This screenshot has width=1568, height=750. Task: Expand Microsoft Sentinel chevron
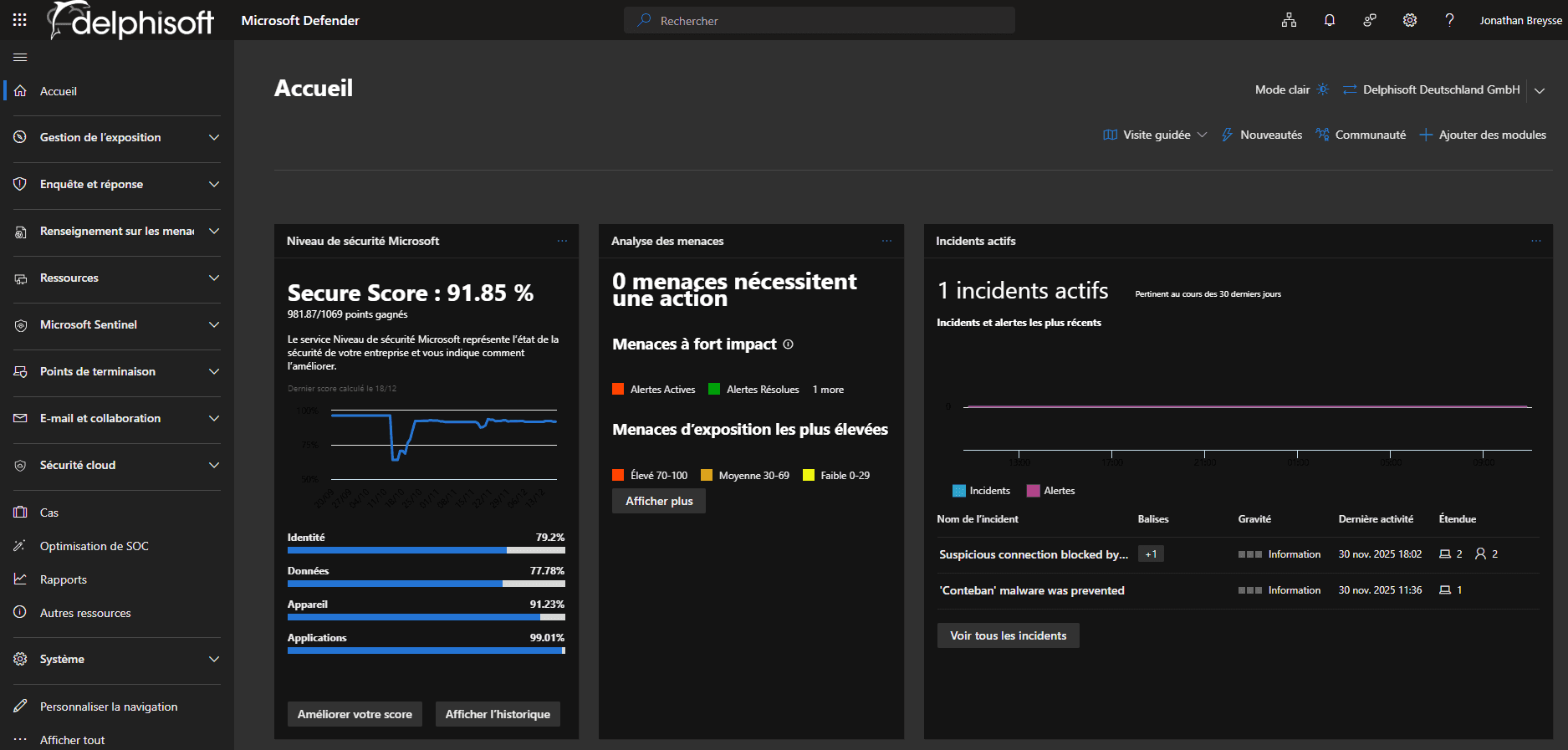pyautogui.click(x=214, y=324)
